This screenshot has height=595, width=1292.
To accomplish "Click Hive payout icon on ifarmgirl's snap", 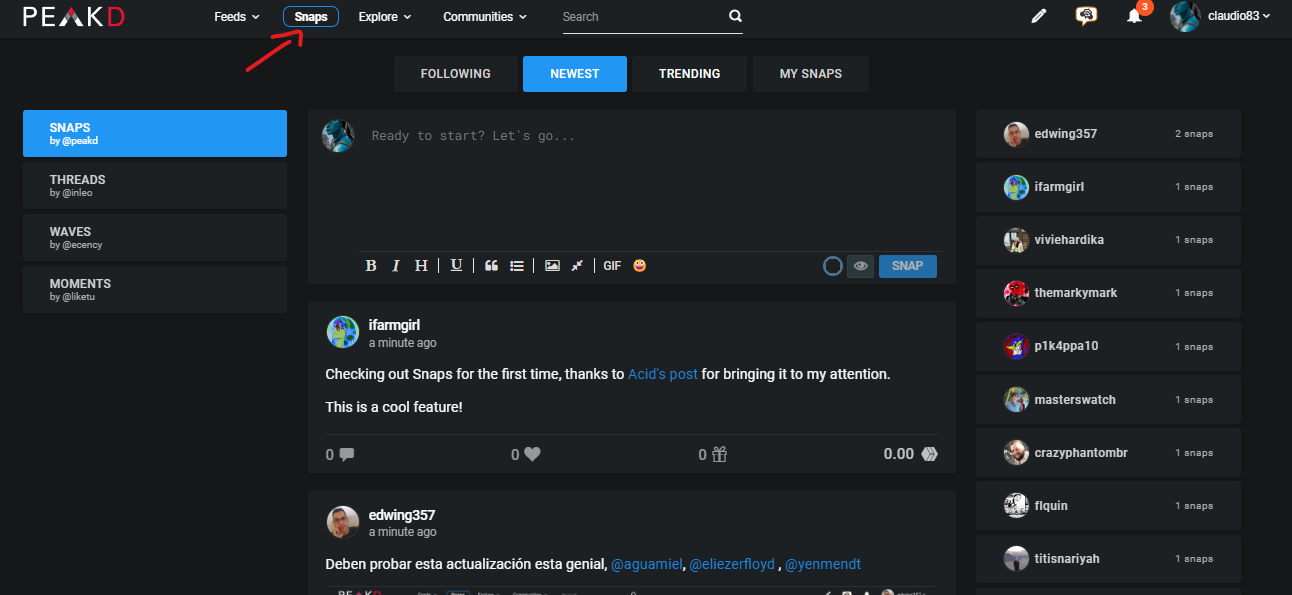I will 929,454.
